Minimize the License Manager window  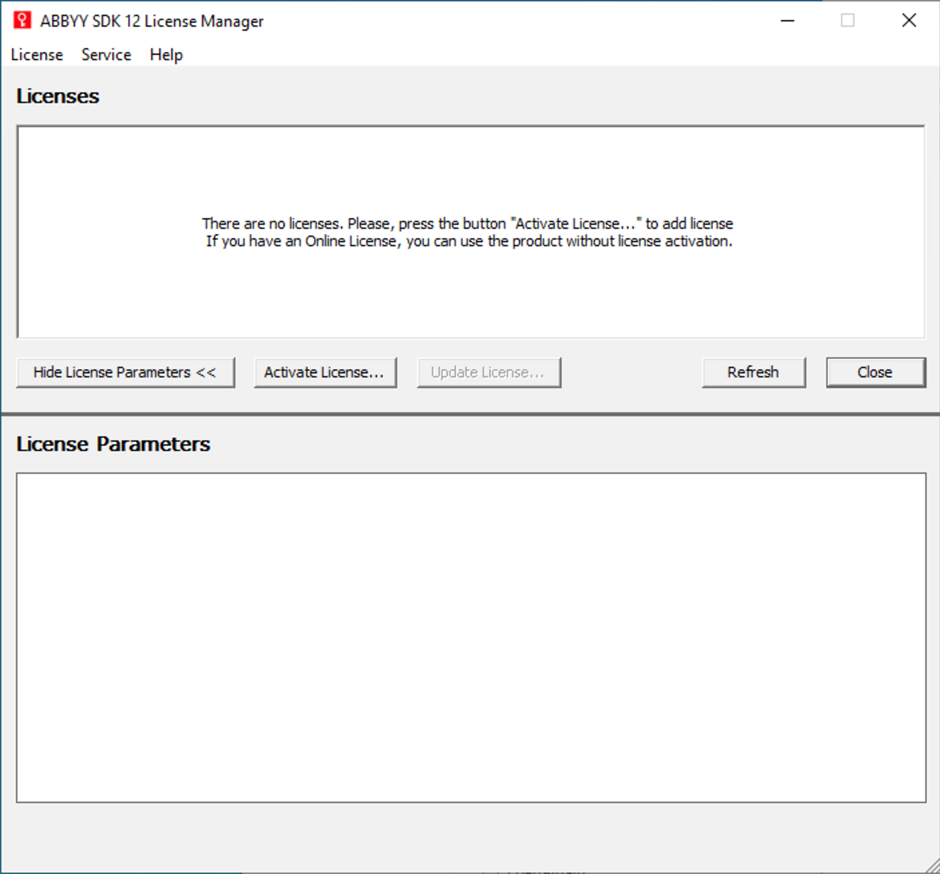point(787,20)
